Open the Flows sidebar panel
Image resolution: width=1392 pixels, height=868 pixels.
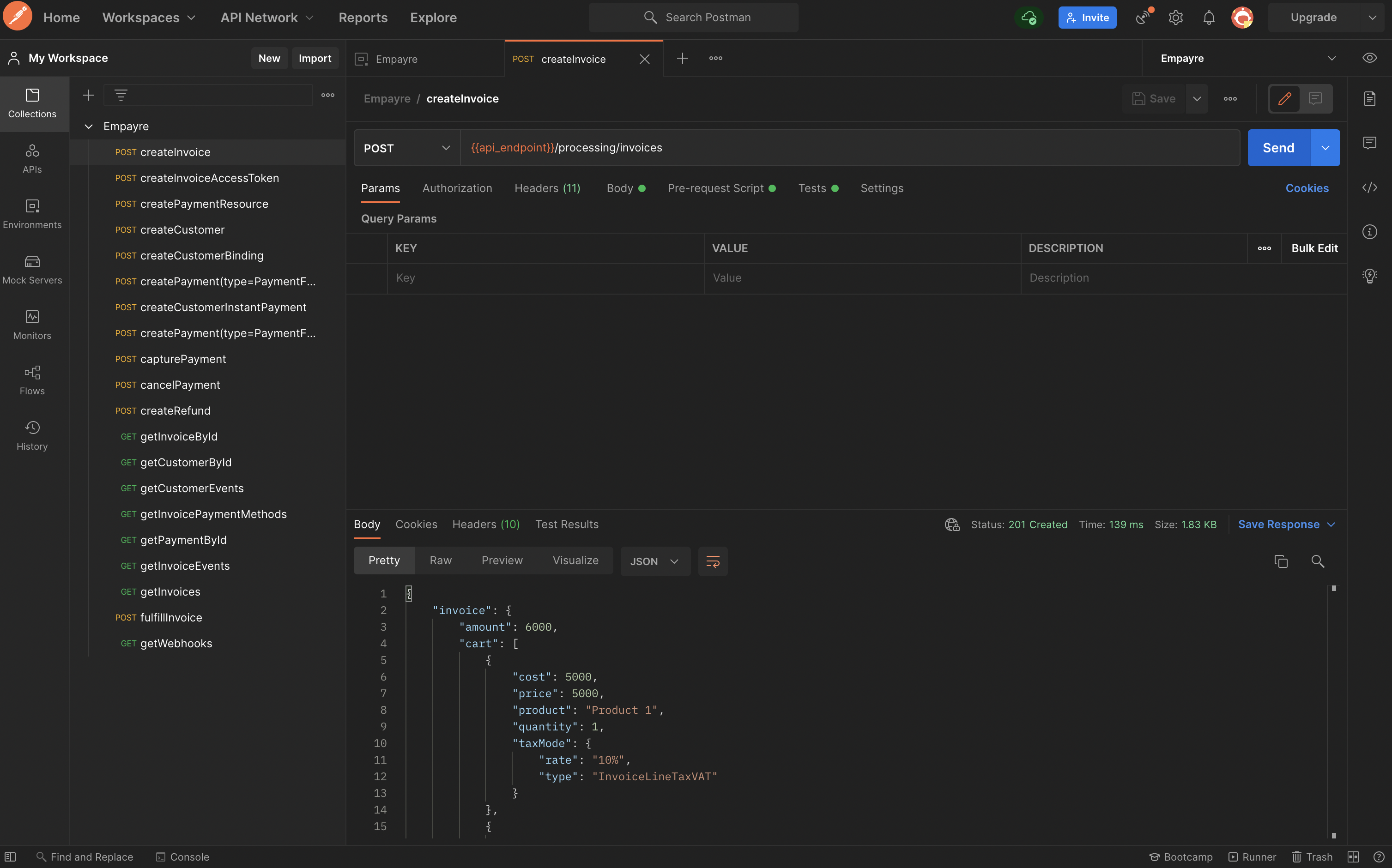[x=32, y=380]
